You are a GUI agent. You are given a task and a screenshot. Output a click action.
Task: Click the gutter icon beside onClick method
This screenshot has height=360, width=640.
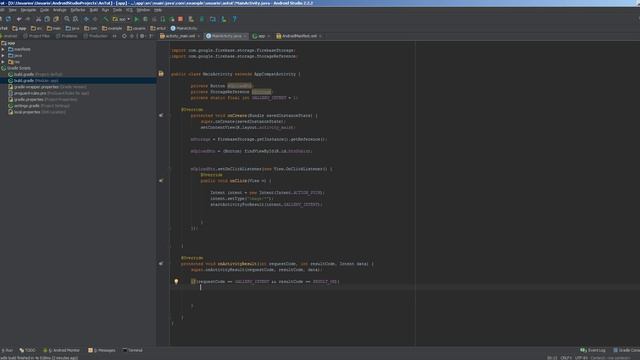161,180
